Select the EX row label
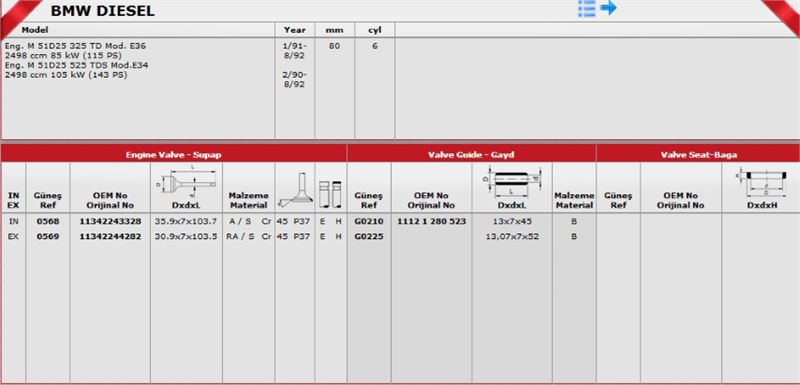 pos(13,237)
